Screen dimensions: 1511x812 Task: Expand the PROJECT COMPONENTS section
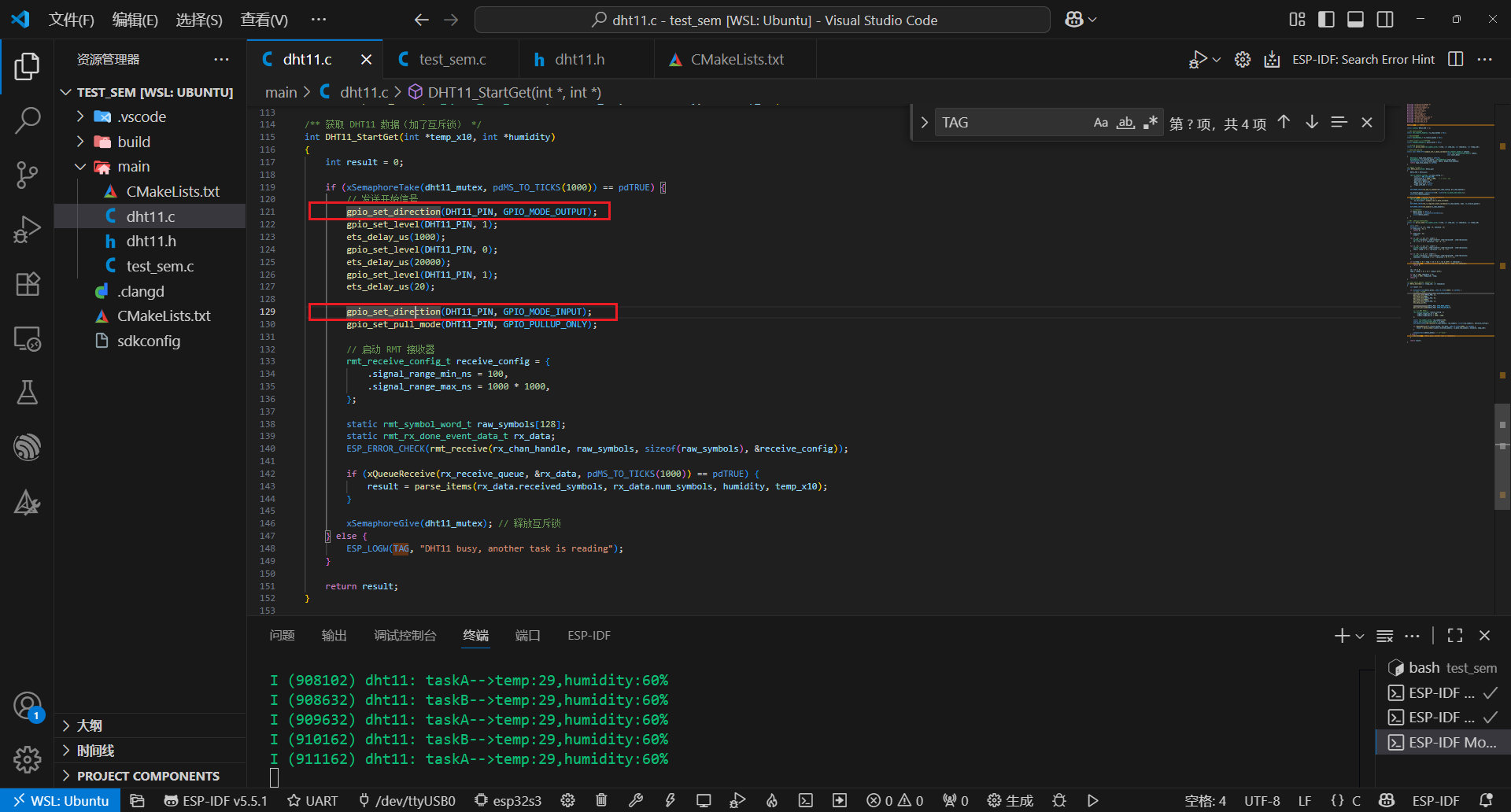pos(66,776)
